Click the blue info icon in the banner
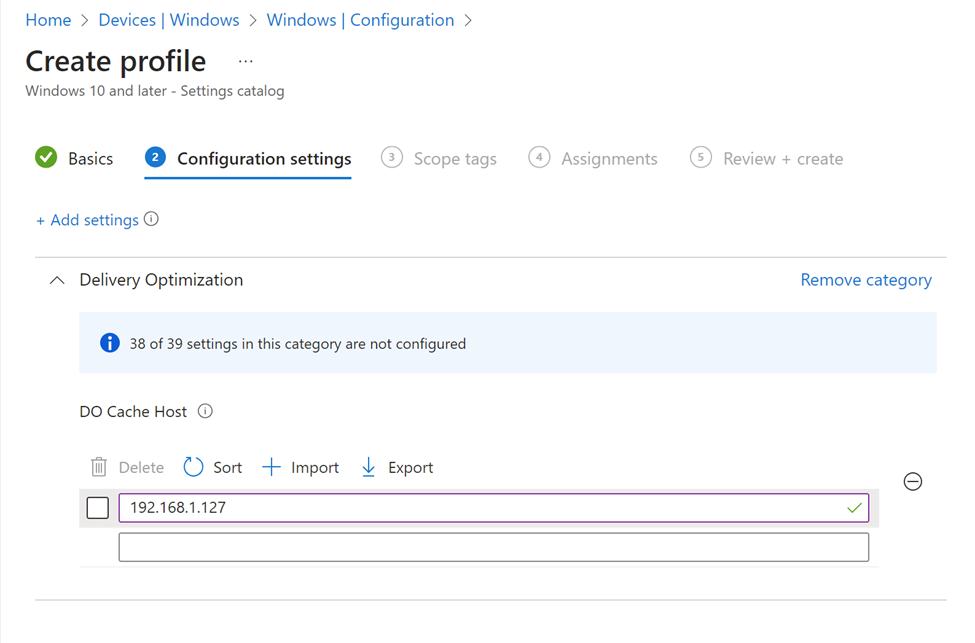The height and width of the screenshot is (643, 975). coord(110,342)
